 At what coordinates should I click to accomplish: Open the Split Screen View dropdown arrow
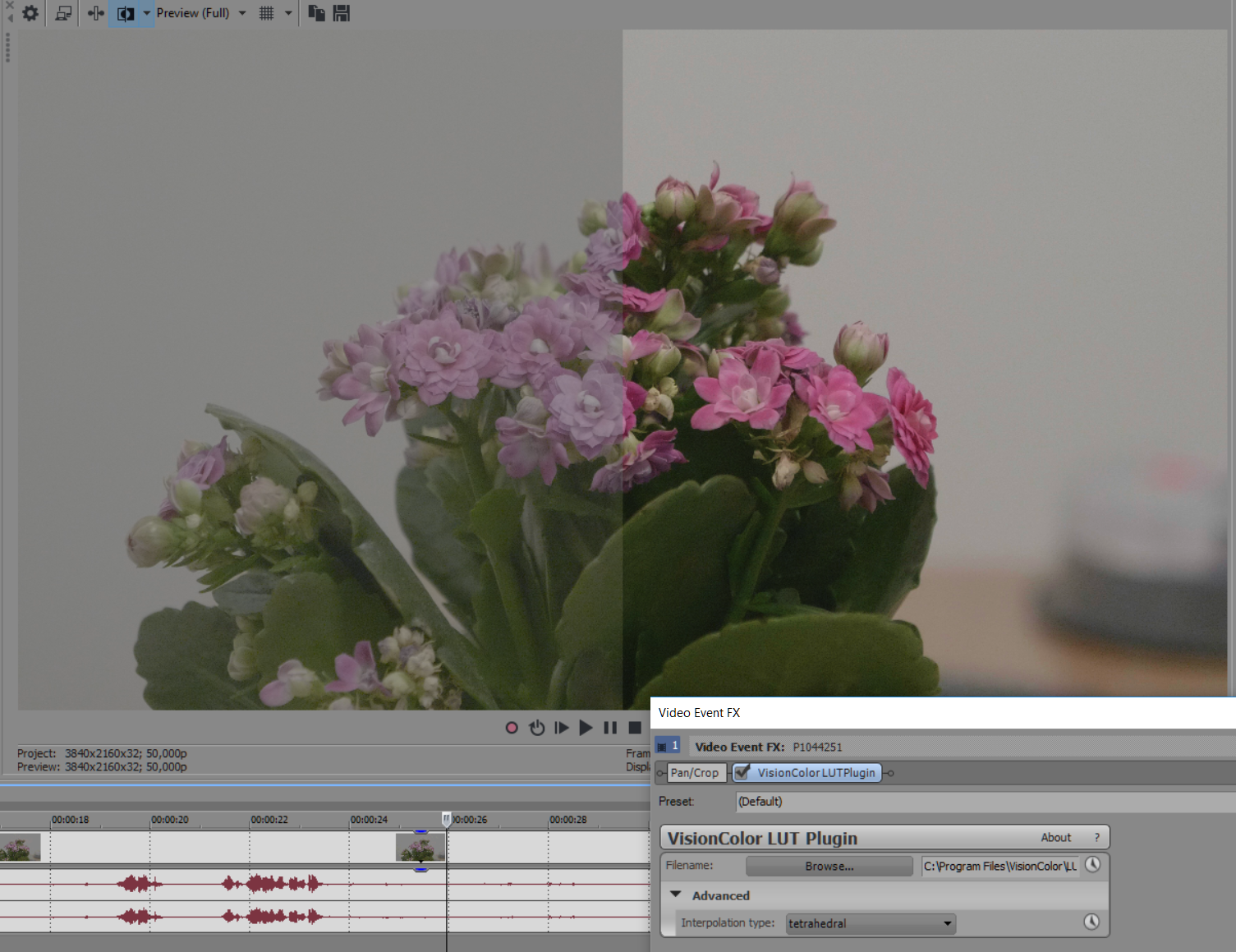click(146, 13)
